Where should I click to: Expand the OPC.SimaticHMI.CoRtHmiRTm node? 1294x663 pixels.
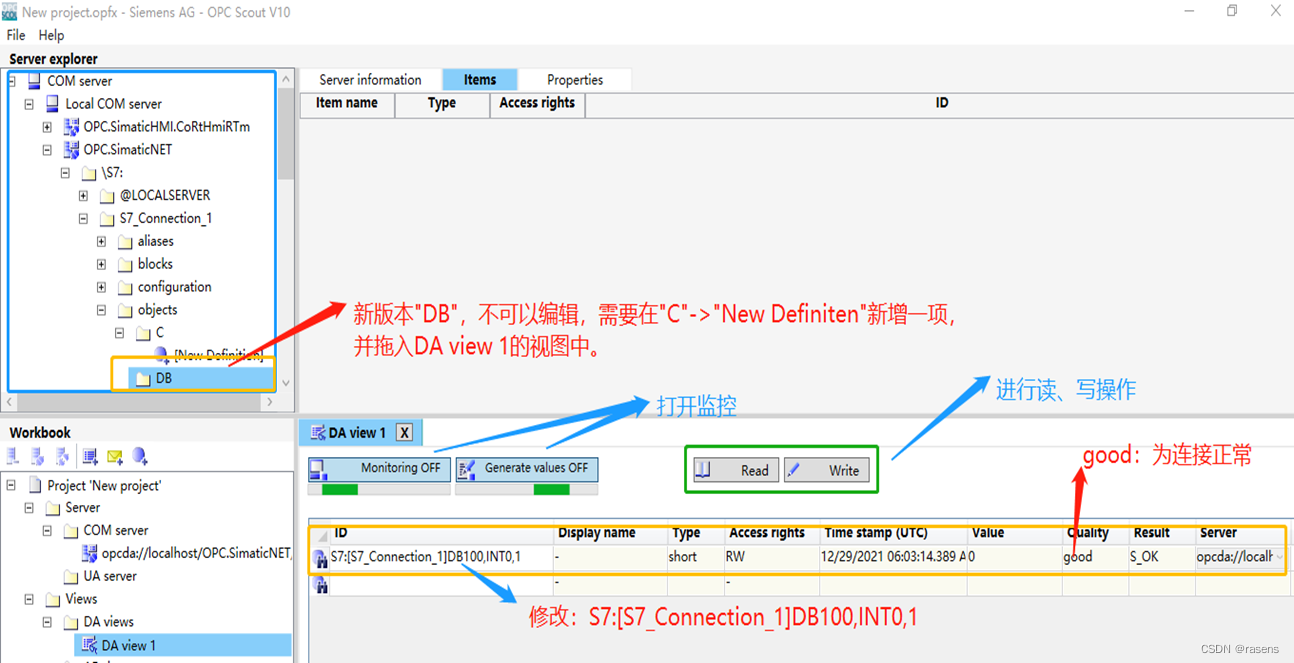[47, 127]
